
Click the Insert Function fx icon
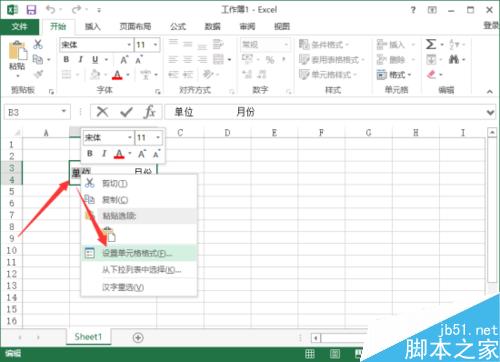click(x=149, y=112)
